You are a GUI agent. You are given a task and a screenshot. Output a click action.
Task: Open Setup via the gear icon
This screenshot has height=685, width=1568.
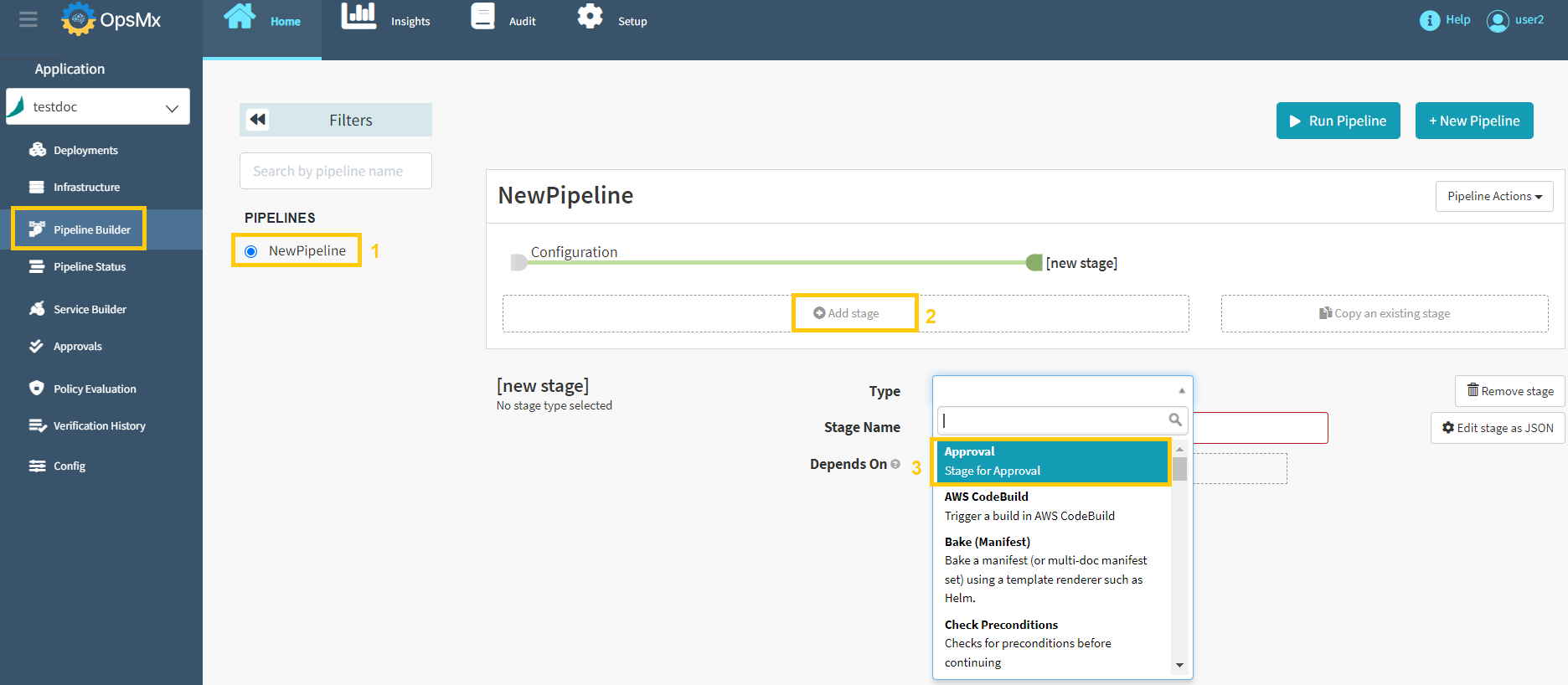[x=591, y=17]
